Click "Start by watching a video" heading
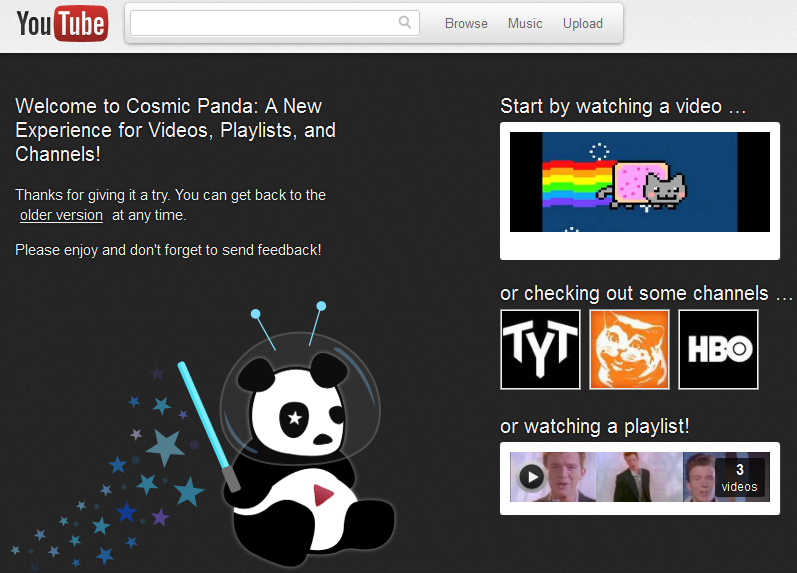797x573 pixels. 623,106
